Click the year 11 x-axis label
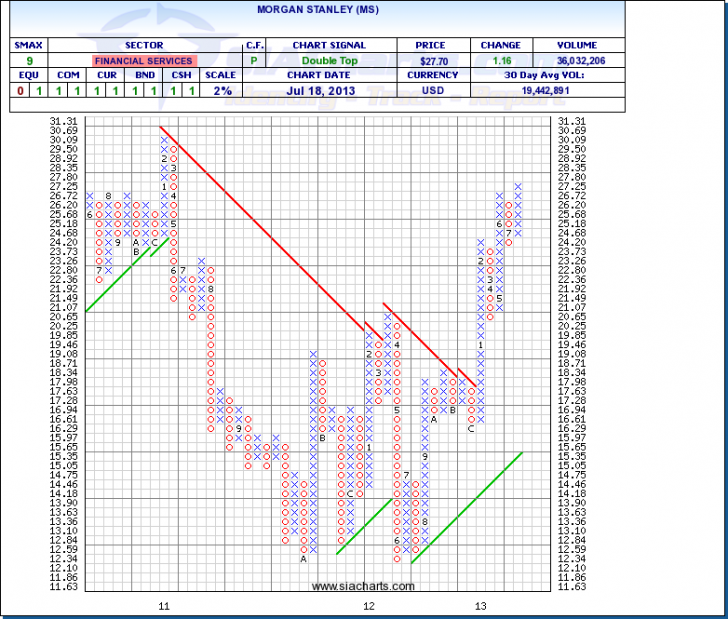Viewport: 728px width, 619px height. (x=164, y=607)
